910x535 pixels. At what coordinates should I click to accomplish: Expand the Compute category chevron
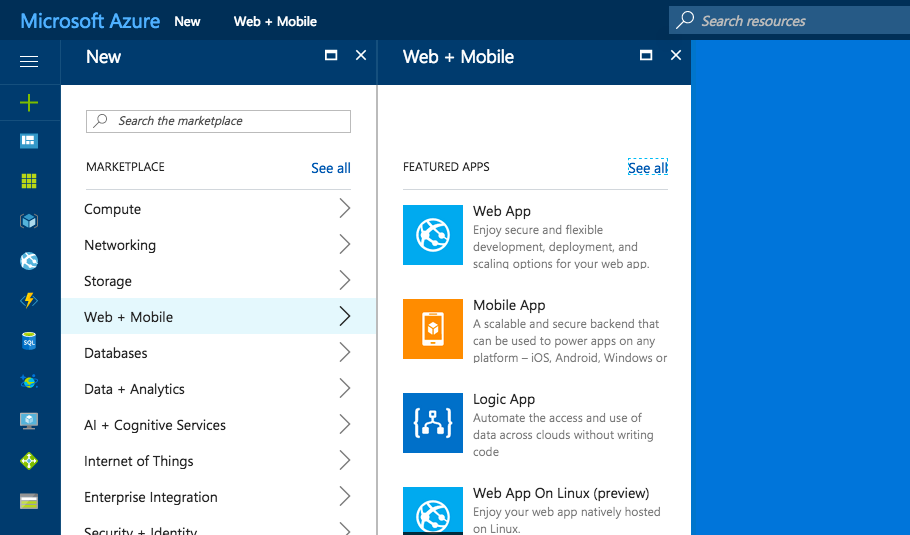[345, 208]
